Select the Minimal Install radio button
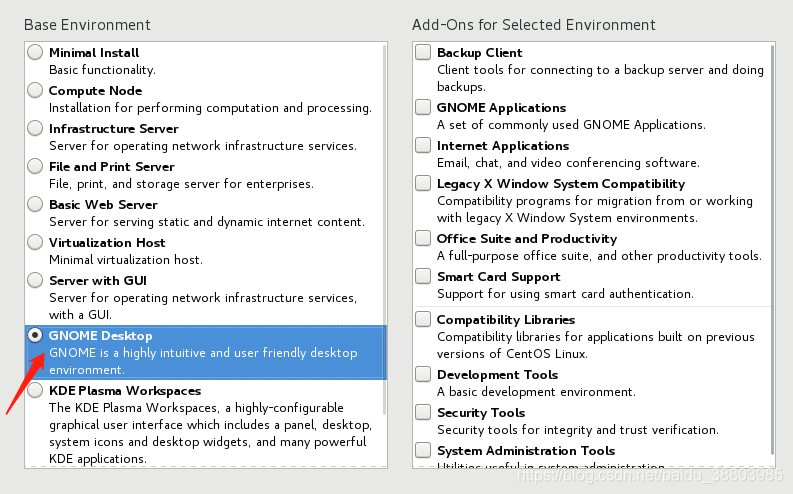The height and width of the screenshot is (494, 793). (36, 52)
